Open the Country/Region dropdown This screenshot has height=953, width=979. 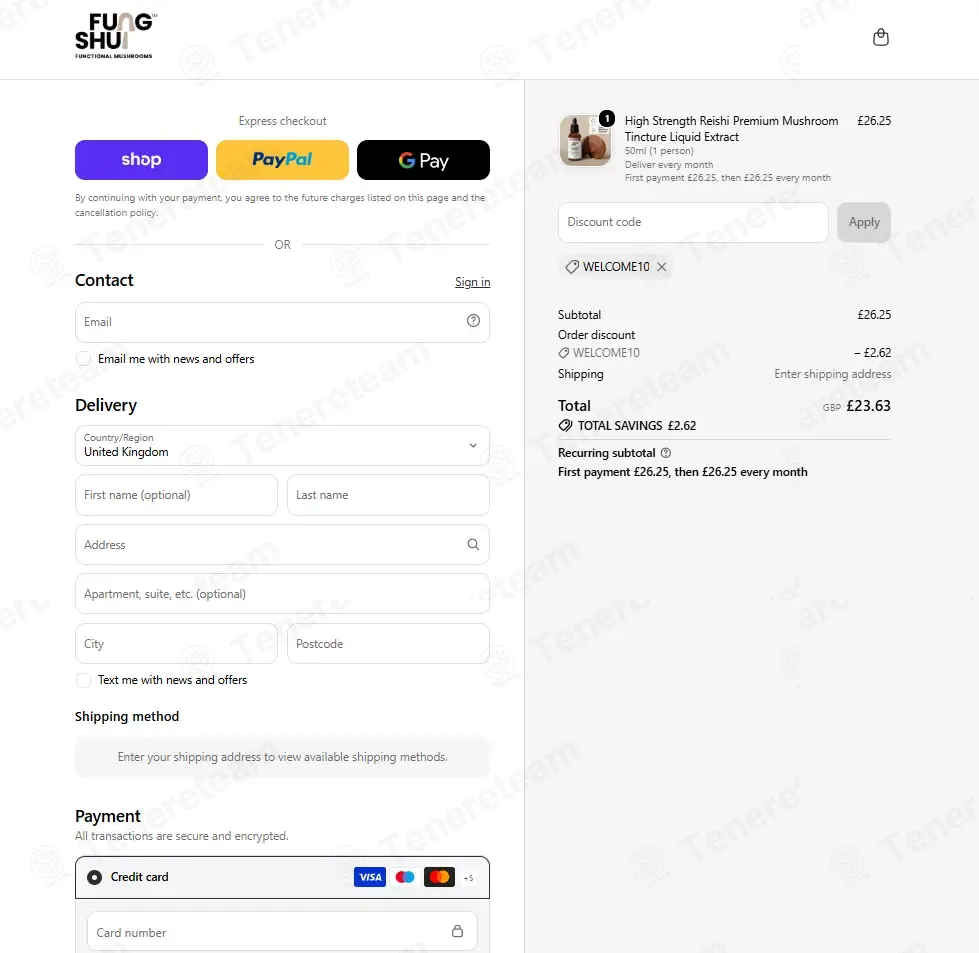click(282, 445)
